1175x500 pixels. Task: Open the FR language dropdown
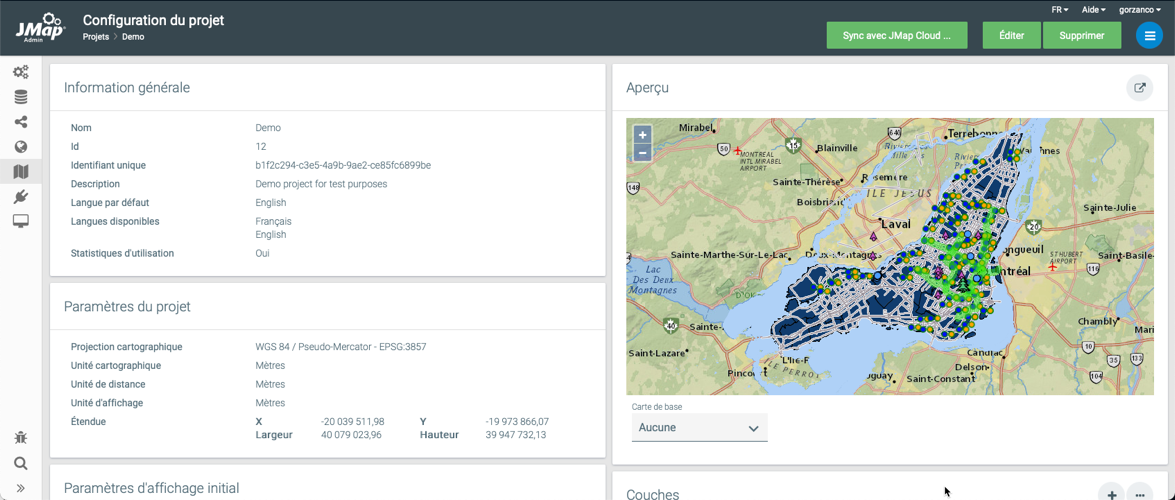[x=1059, y=10]
